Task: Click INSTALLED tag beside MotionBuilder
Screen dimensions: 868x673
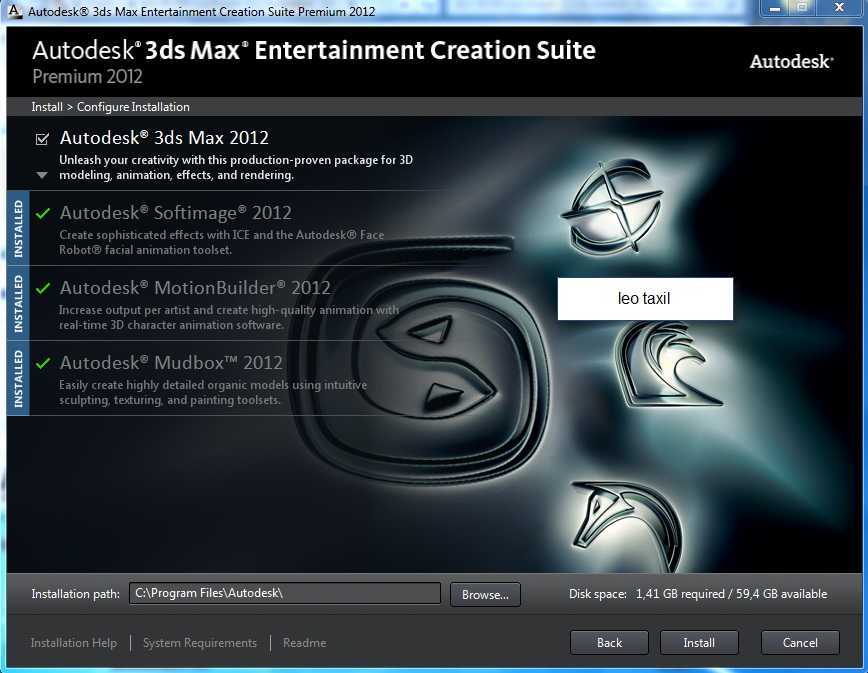Action: pos(18,303)
